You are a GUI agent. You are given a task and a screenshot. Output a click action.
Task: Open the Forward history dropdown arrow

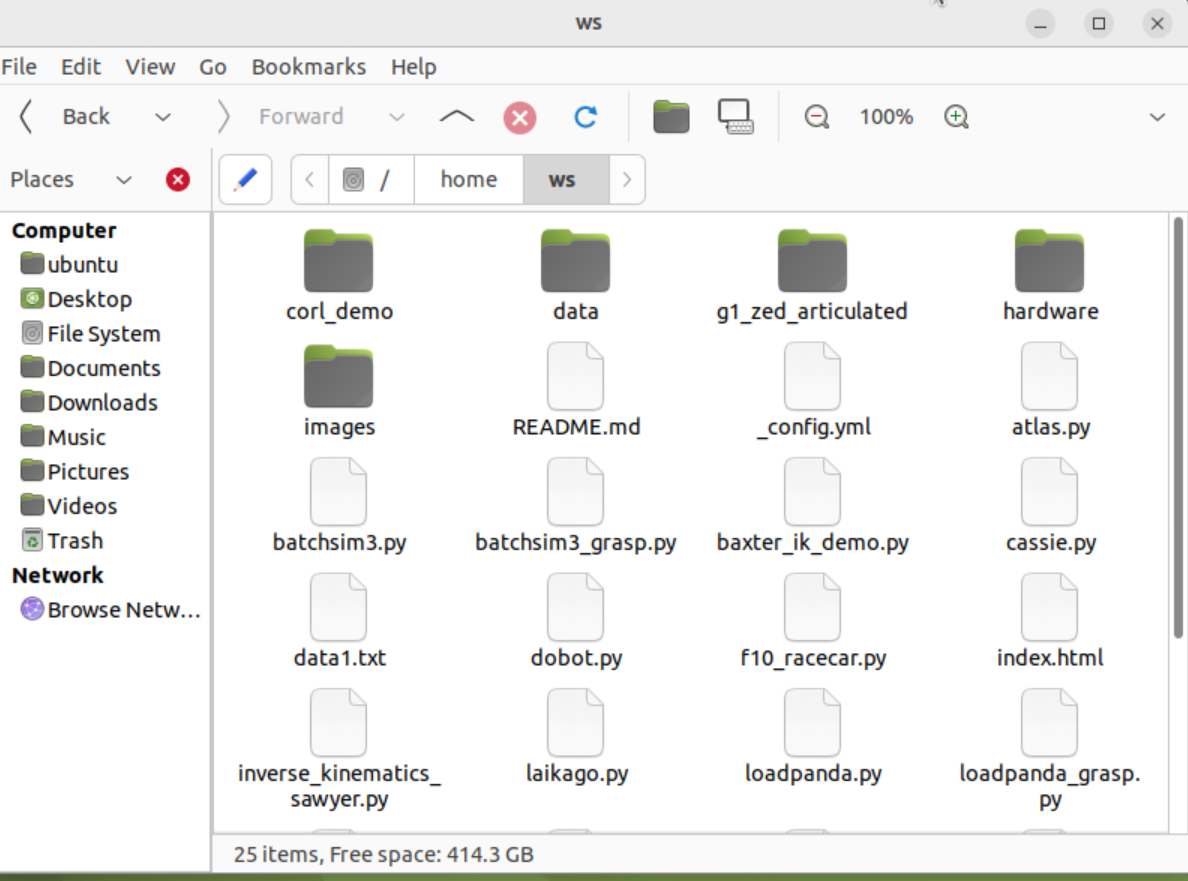(x=396, y=117)
